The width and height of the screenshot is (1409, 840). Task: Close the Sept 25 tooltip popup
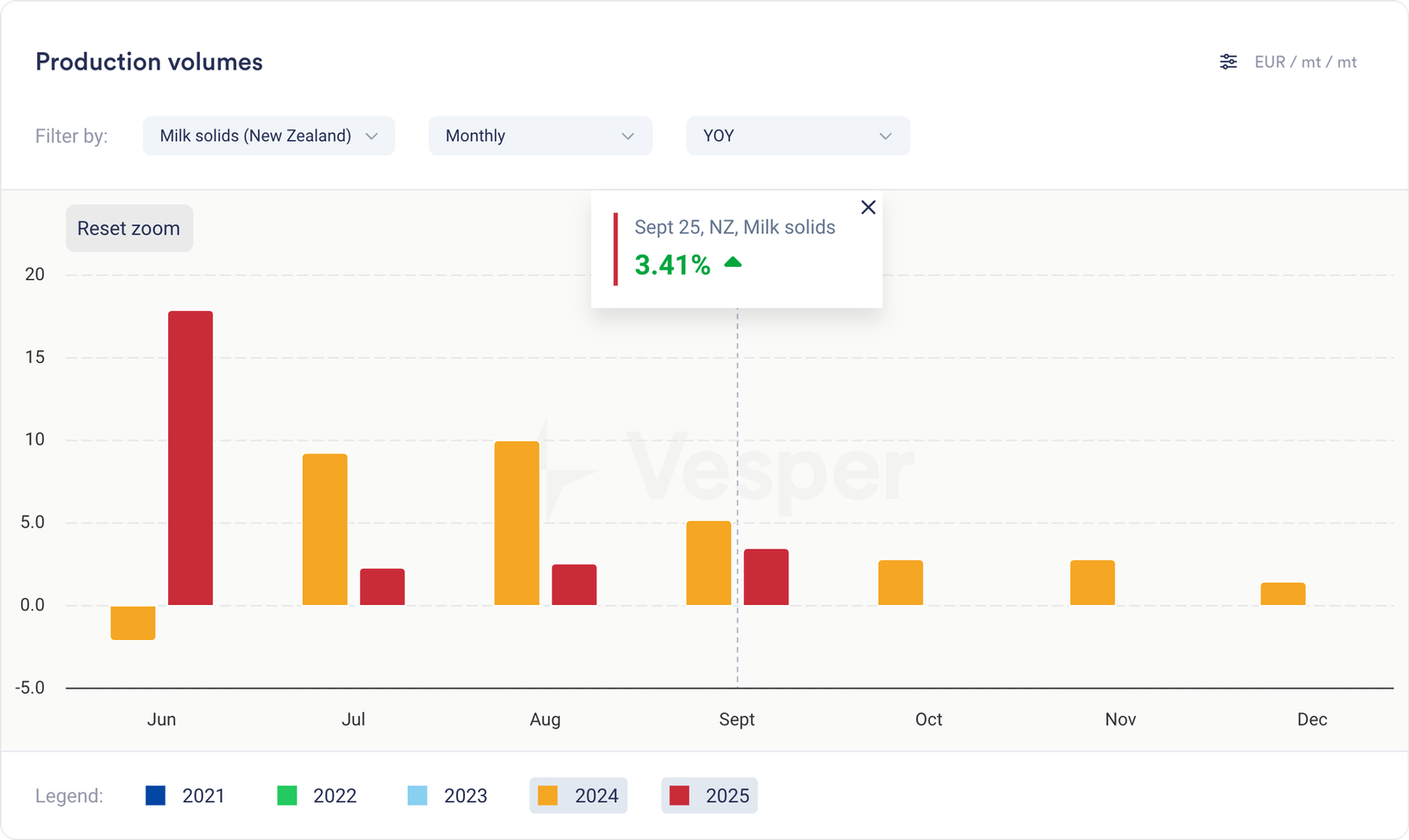[867, 207]
